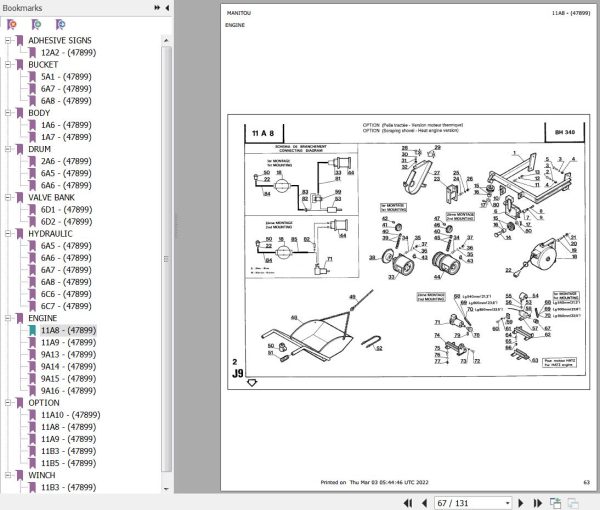Click the expand-all double arrow in Bookmarks header
600x510 pixels.
[157, 8]
